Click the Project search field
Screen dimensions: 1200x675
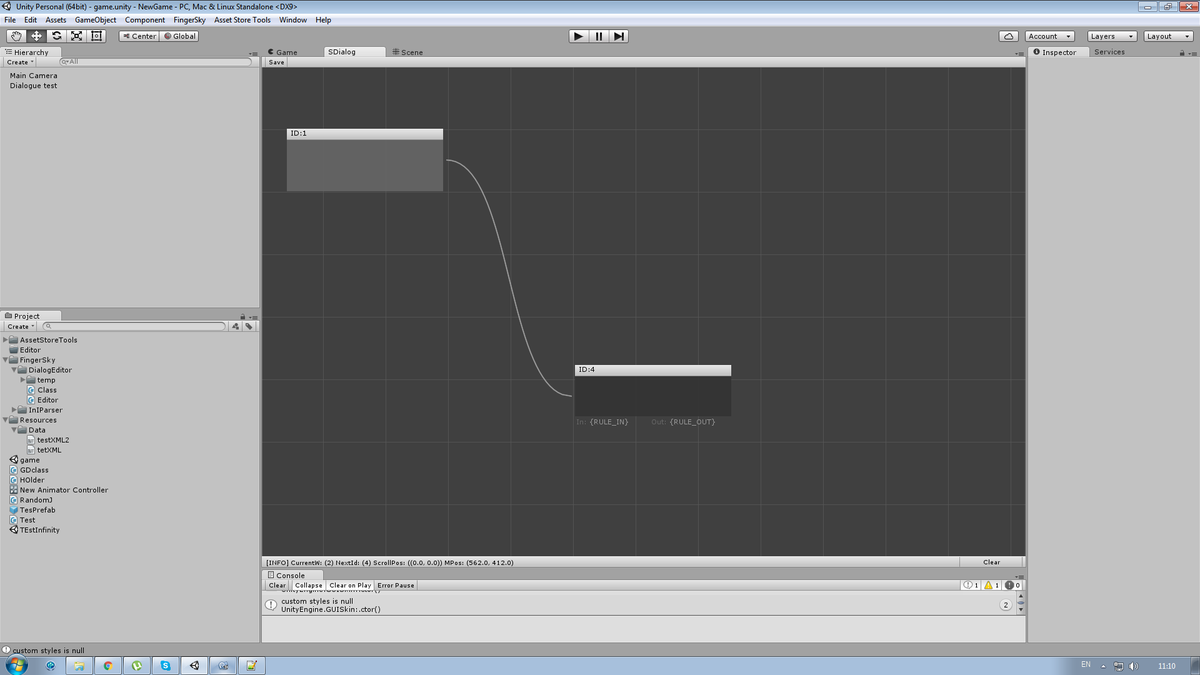pyautogui.click(x=134, y=326)
